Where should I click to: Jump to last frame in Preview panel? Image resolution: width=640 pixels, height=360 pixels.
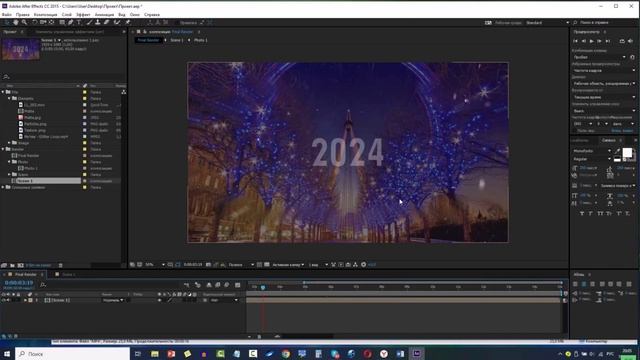coord(608,41)
